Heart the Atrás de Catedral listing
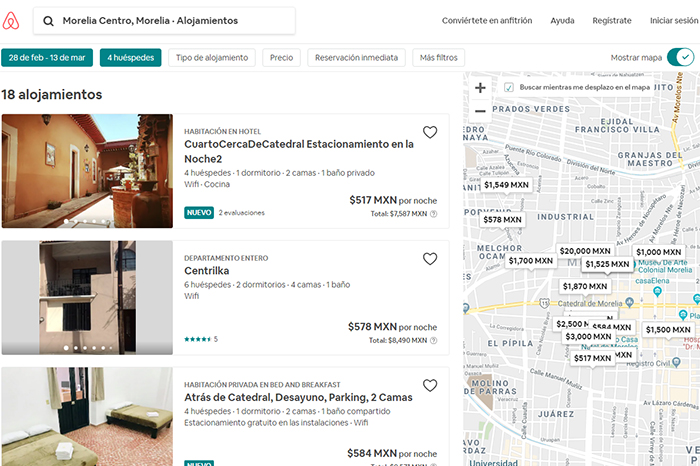The height and width of the screenshot is (466, 700). point(430,385)
